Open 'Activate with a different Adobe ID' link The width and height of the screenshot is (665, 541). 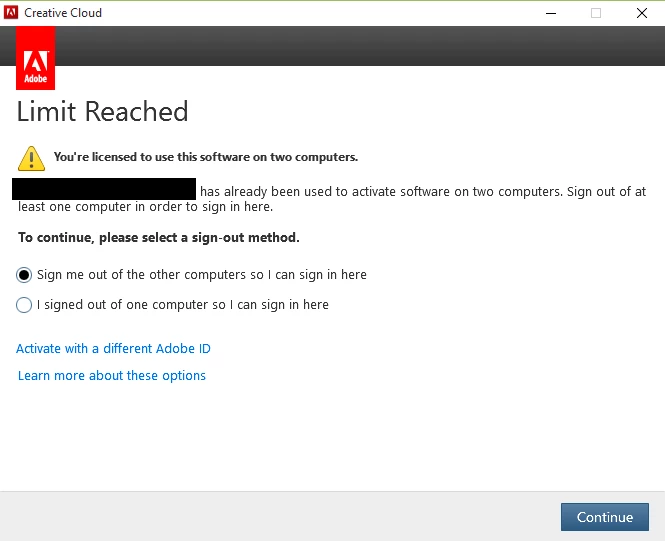click(113, 349)
